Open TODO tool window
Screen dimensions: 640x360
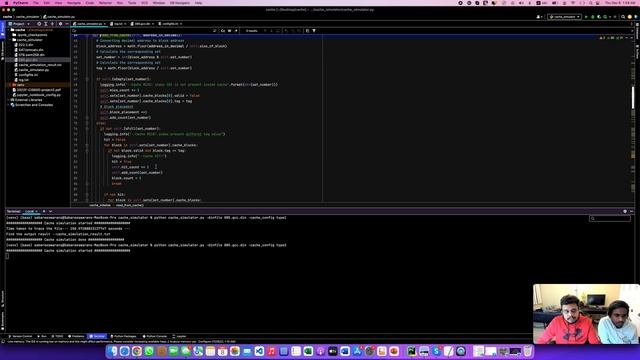[x=58, y=336]
